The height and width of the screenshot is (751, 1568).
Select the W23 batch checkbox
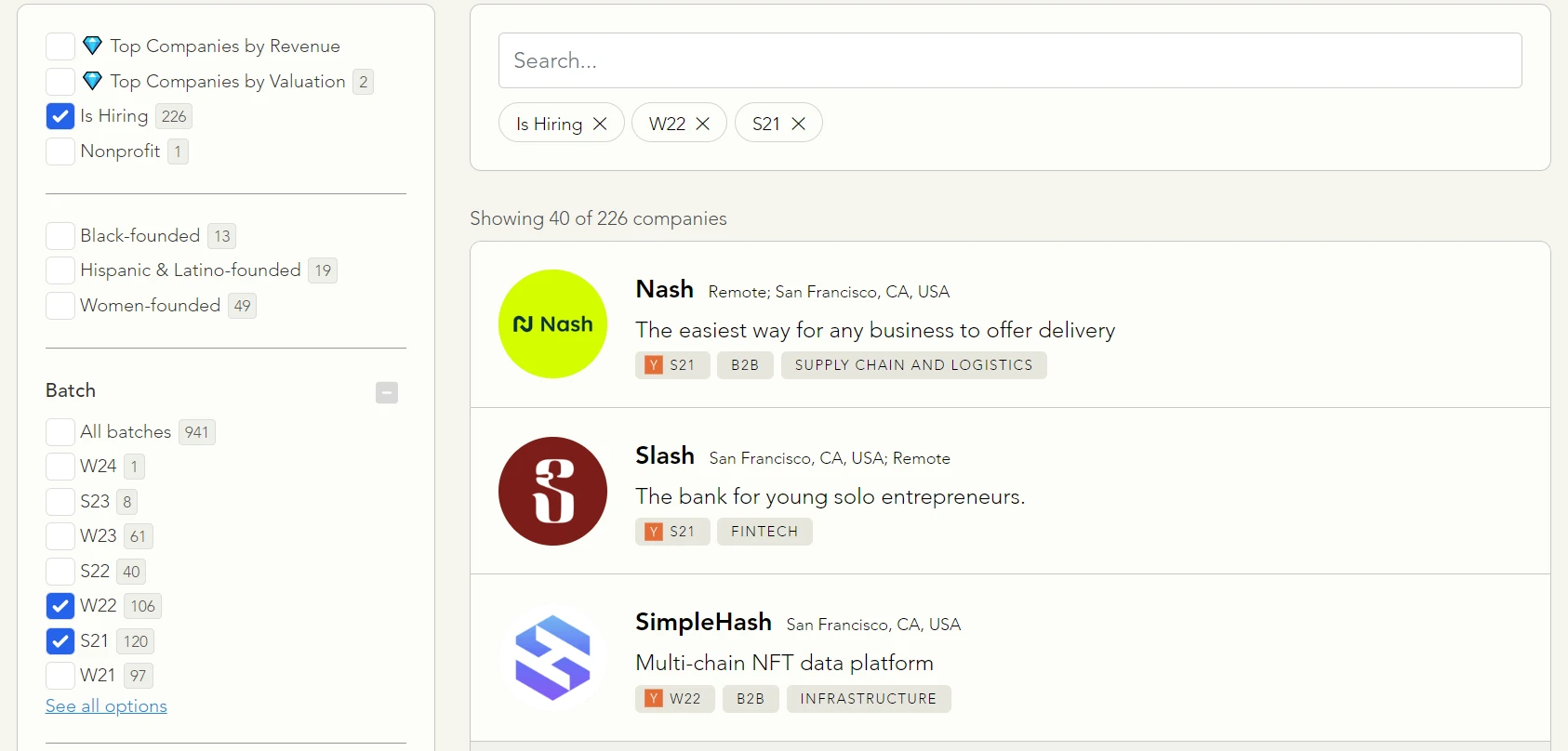pyautogui.click(x=60, y=536)
